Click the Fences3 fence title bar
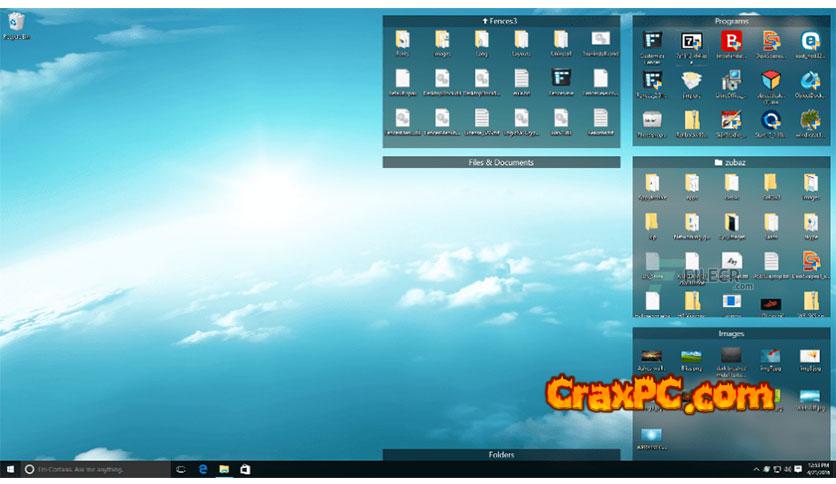The height and width of the screenshot is (484, 836). (501, 20)
